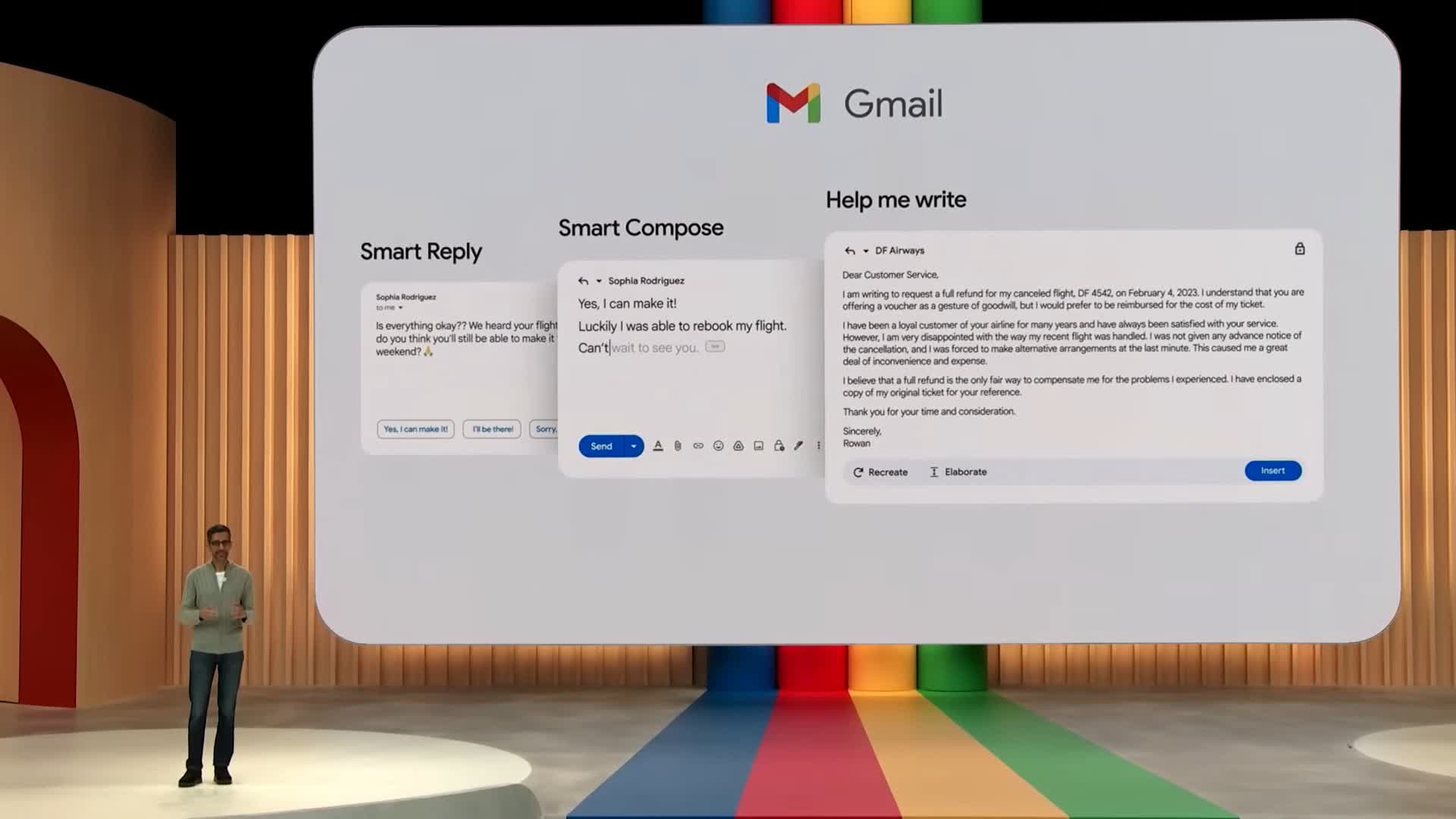Click the lock icon in Help me write panel
Image resolution: width=1456 pixels, height=819 pixels.
click(1299, 249)
